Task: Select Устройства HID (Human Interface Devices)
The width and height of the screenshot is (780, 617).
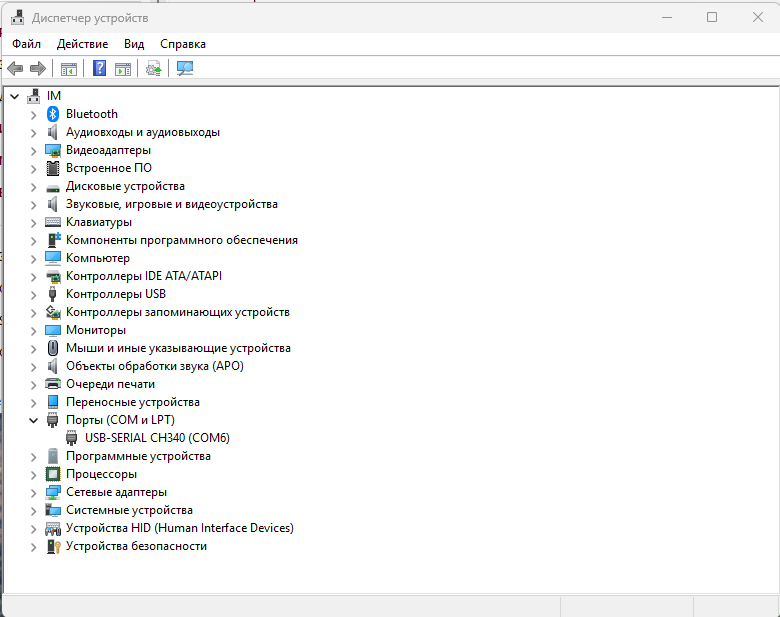Action: click(179, 528)
